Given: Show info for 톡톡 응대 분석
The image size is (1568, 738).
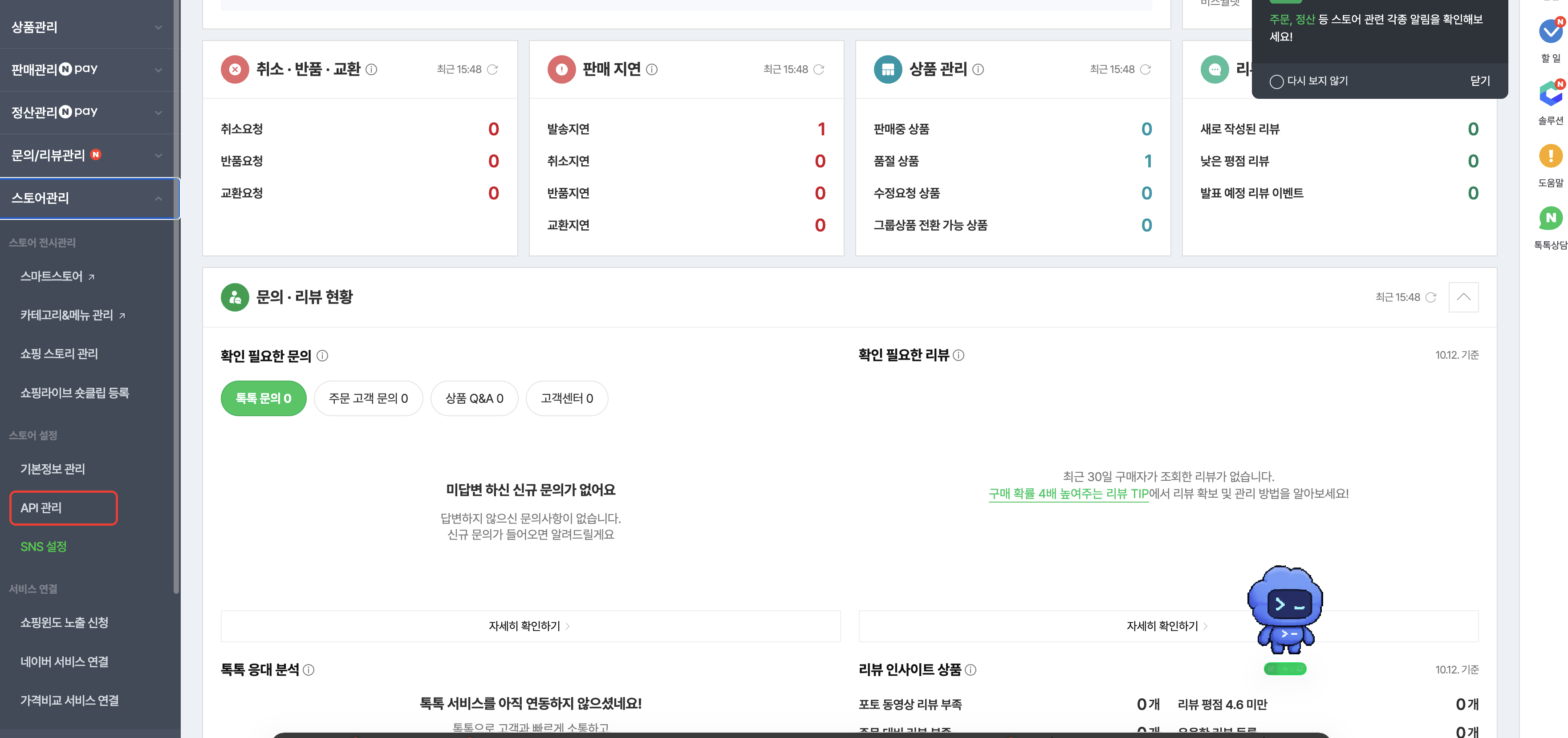Looking at the screenshot, I should click(309, 669).
